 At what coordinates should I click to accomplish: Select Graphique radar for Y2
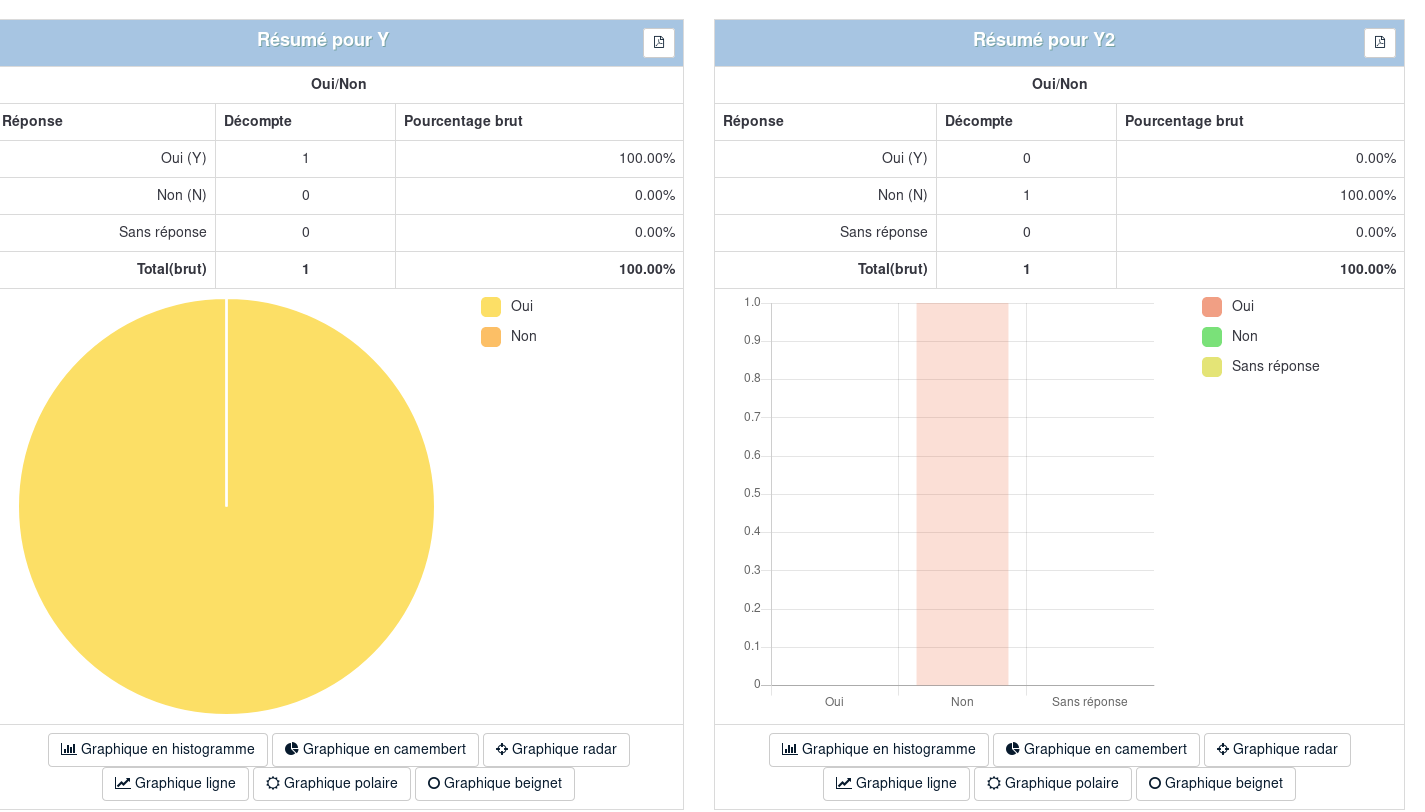click(x=1277, y=750)
